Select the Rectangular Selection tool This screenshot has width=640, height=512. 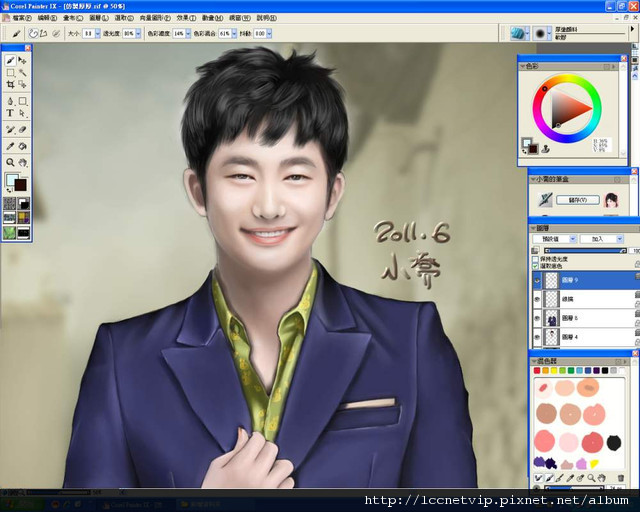[10, 73]
